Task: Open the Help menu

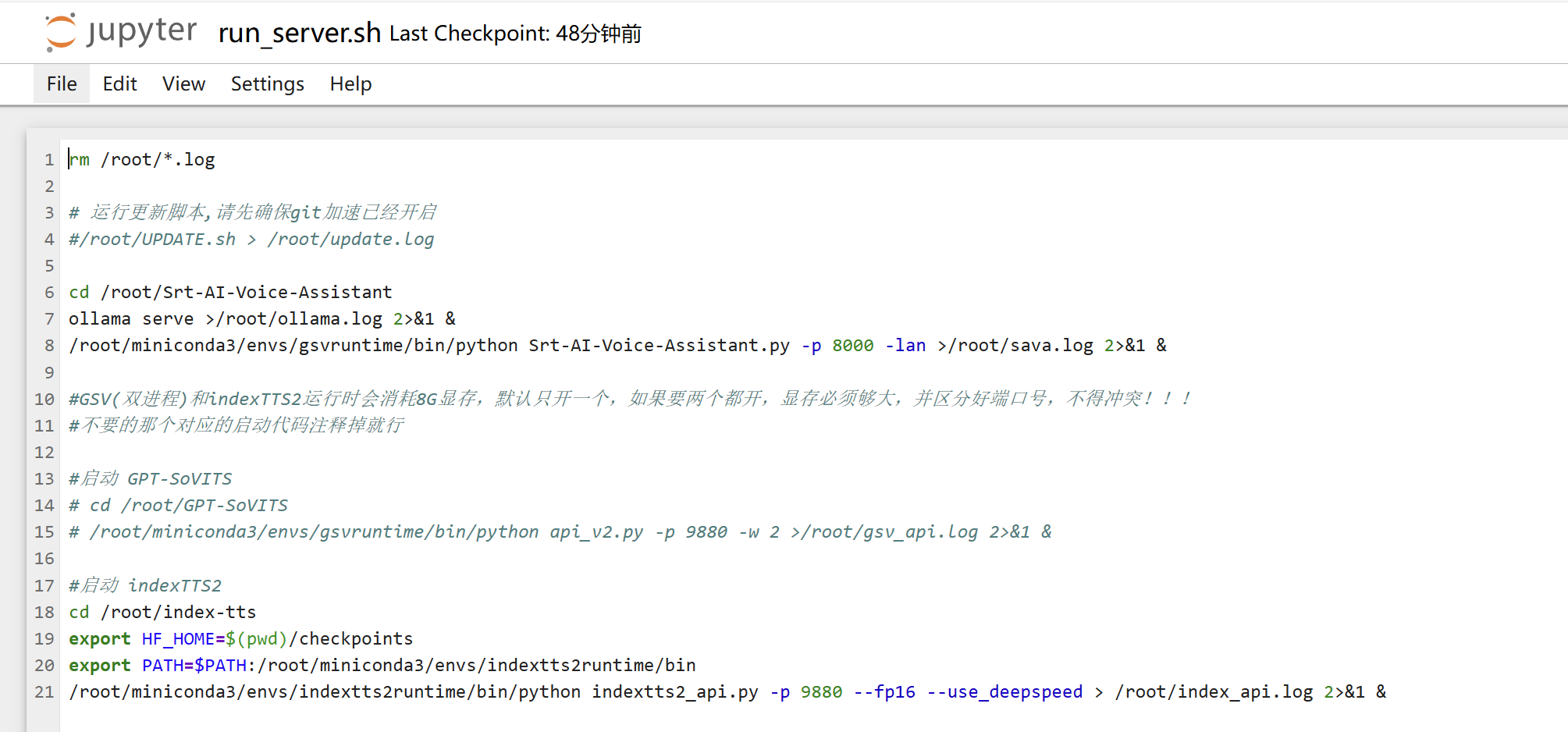Action: click(x=350, y=84)
